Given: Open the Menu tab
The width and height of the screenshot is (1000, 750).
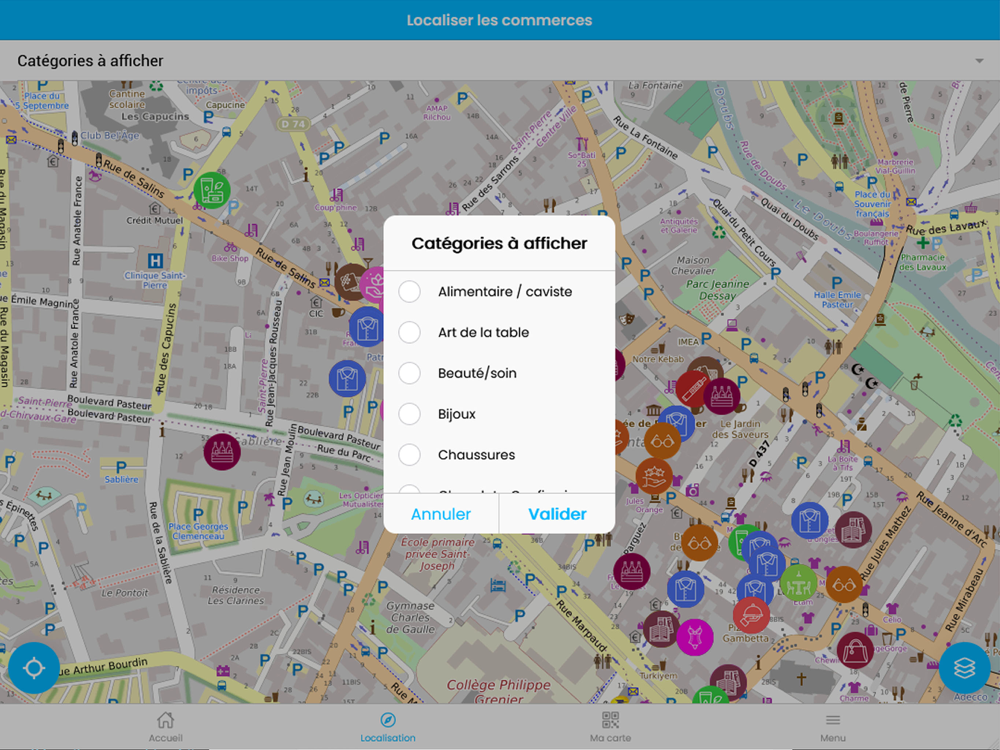Looking at the screenshot, I should pyautogui.click(x=832, y=727).
